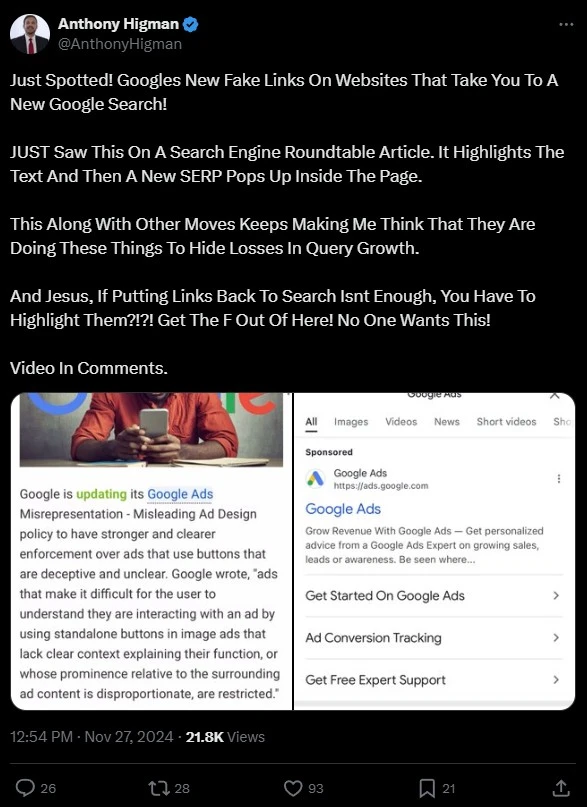The width and height of the screenshot is (587, 807).
Task: Open the Google Ads sponsored result options dots
Action: pos(559,479)
